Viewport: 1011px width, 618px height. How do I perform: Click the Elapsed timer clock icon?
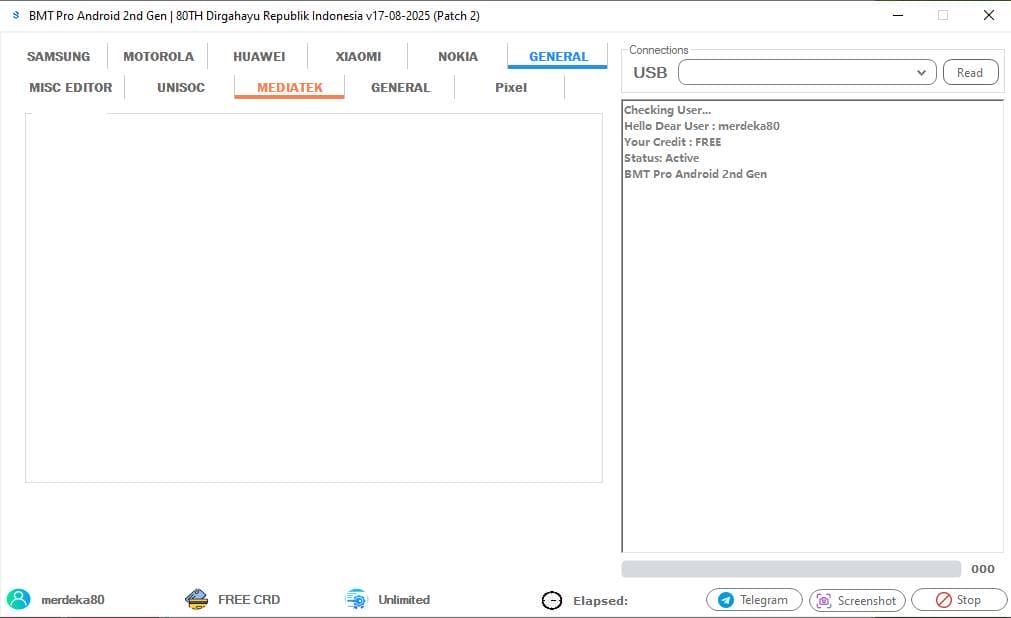(551, 599)
